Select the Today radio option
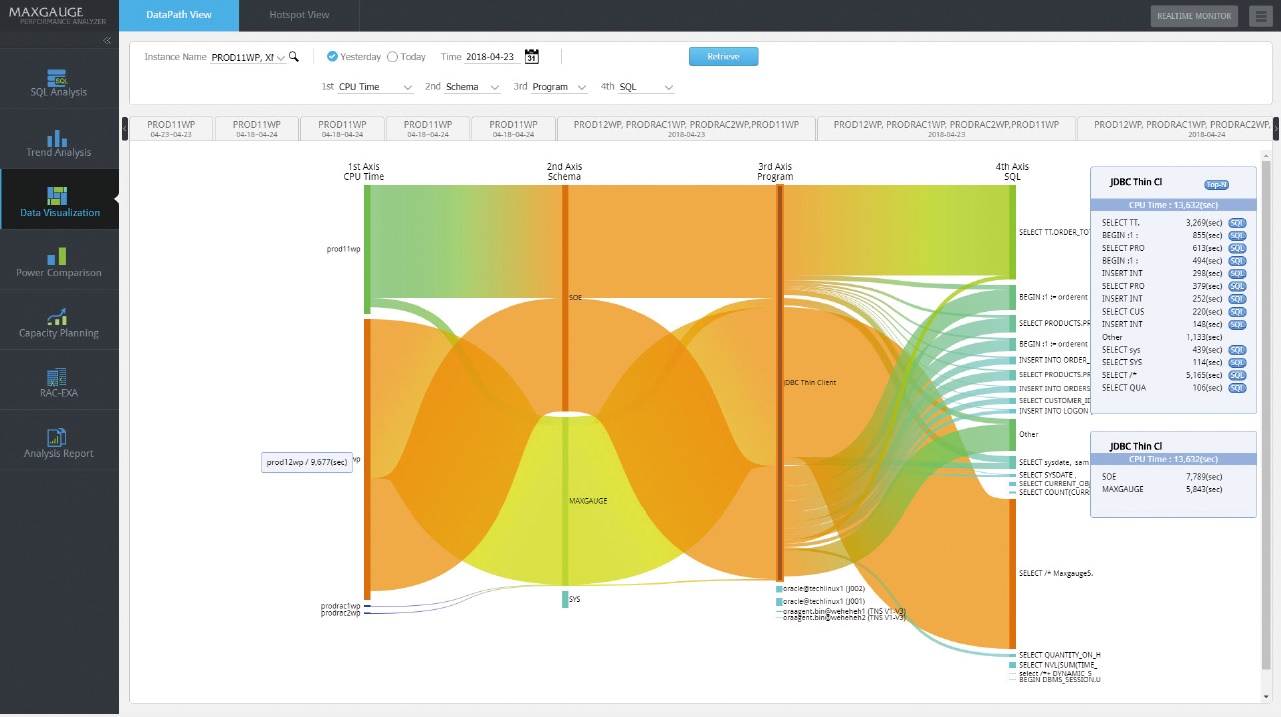Image resolution: width=1281 pixels, height=717 pixels. coord(392,57)
